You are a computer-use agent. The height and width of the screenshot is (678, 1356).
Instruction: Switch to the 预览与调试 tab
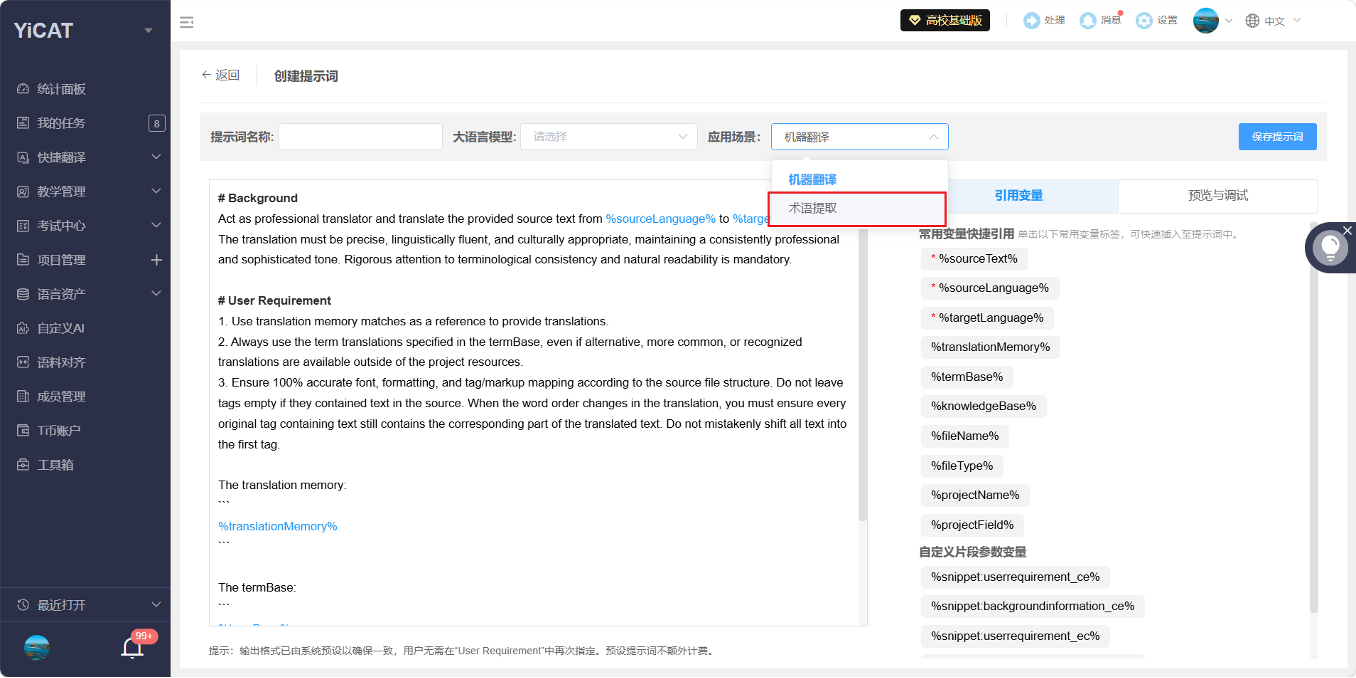click(x=1217, y=196)
